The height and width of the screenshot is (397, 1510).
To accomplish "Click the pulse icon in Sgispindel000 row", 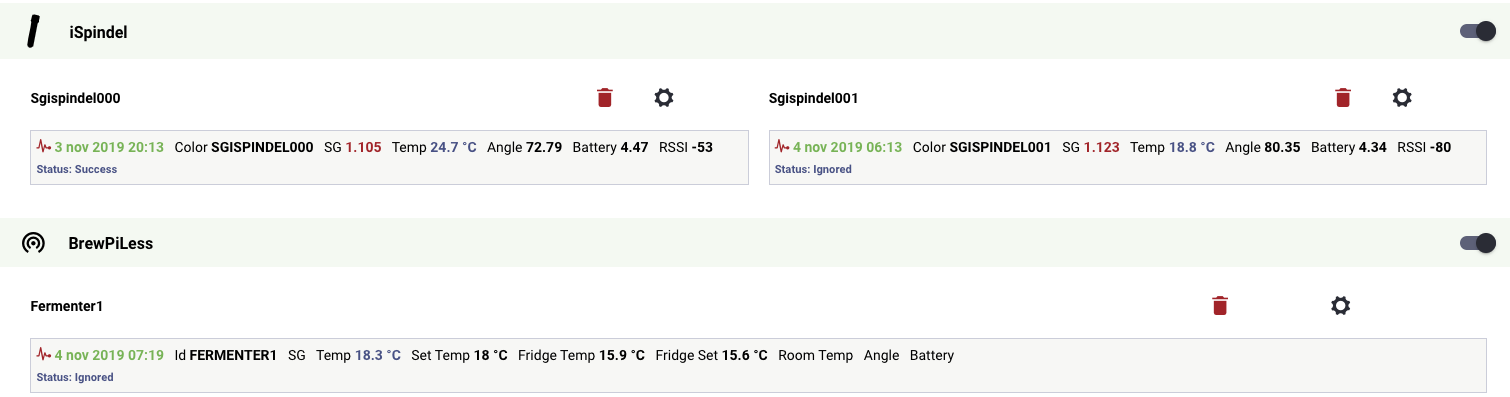I will click(x=43, y=146).
